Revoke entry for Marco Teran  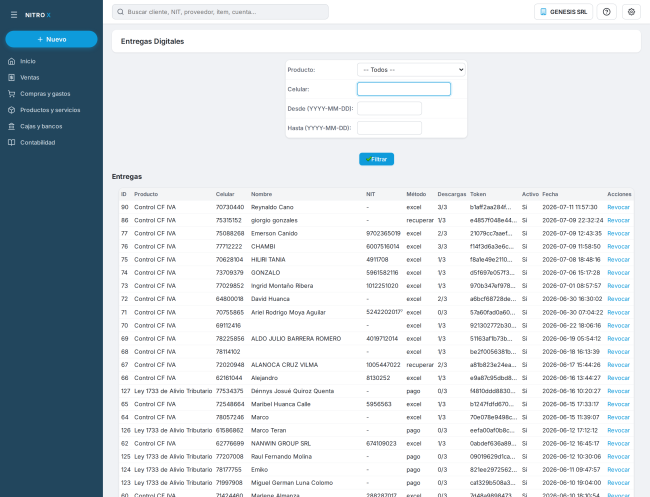(x=618, y=431)
